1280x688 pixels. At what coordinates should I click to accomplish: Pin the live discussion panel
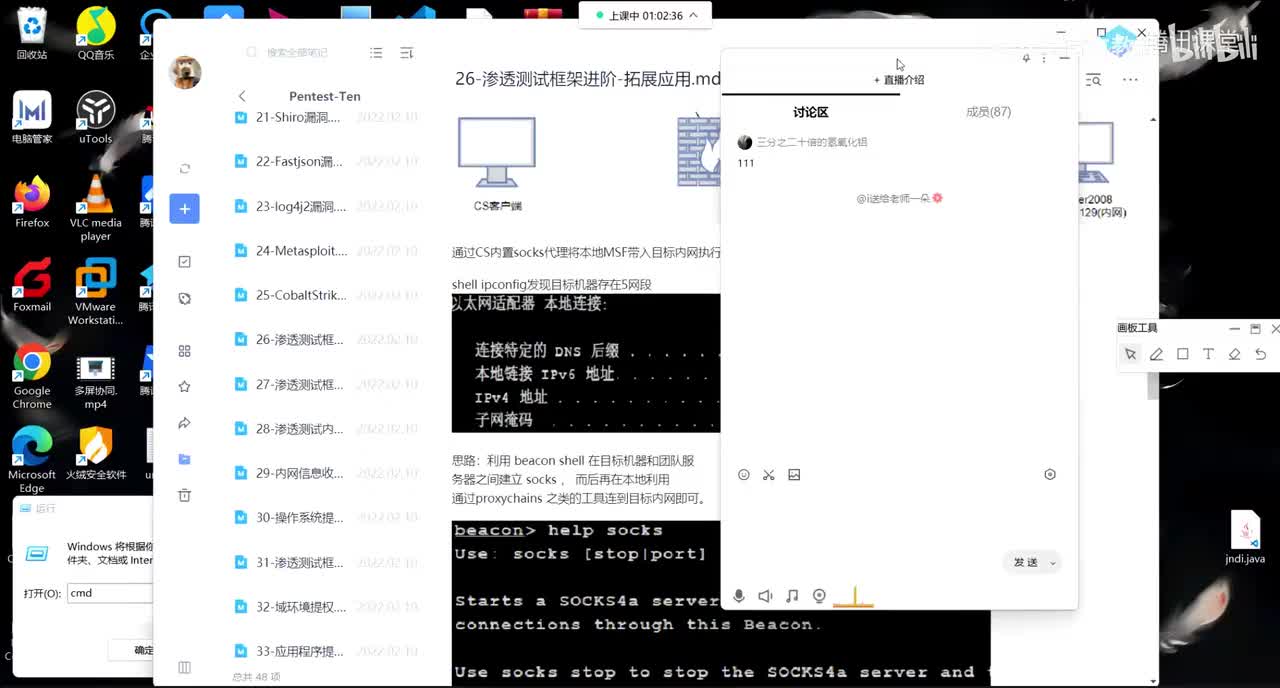pyautogui.click(x=1026, y=59)
